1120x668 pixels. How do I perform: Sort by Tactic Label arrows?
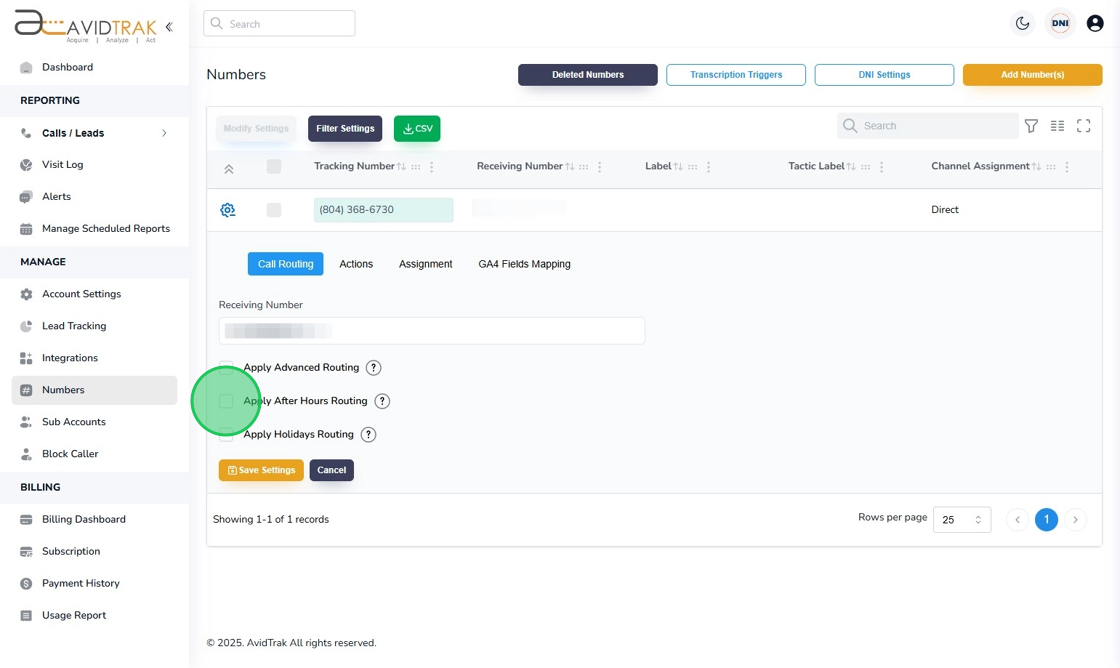point(851,166)
